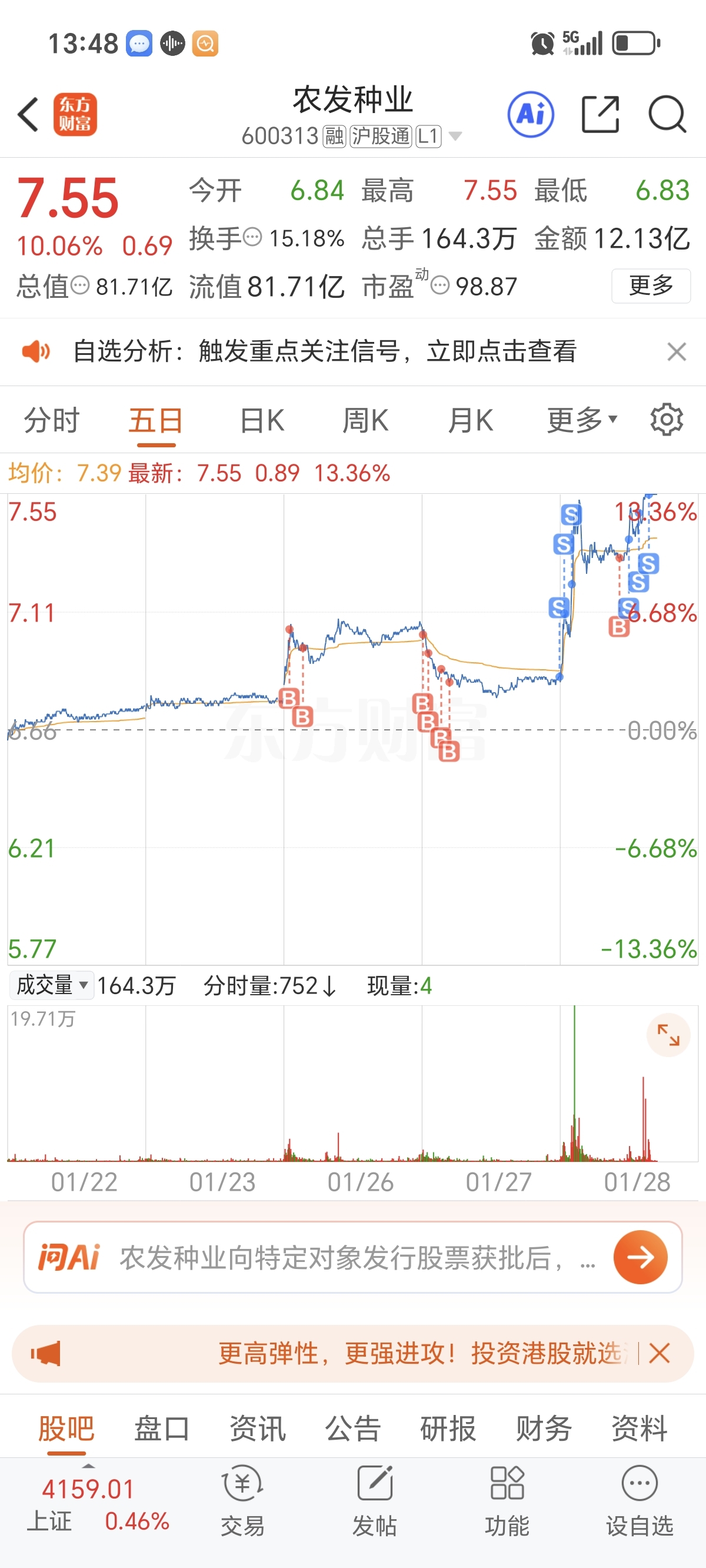Tap the back arrow icon
706x1568 pixels.
[x=29, y=114]
